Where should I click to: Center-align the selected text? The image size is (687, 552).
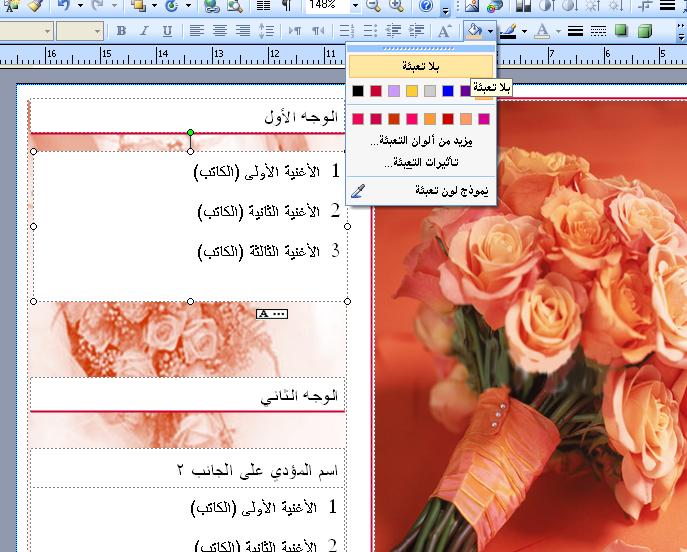click(220, 31)
